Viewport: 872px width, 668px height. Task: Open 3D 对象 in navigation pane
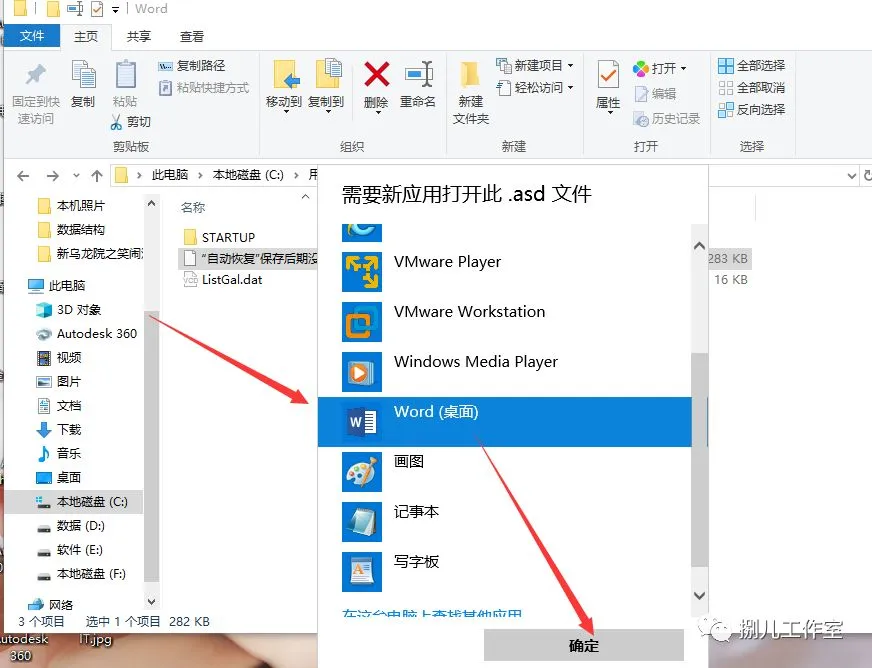68,310
